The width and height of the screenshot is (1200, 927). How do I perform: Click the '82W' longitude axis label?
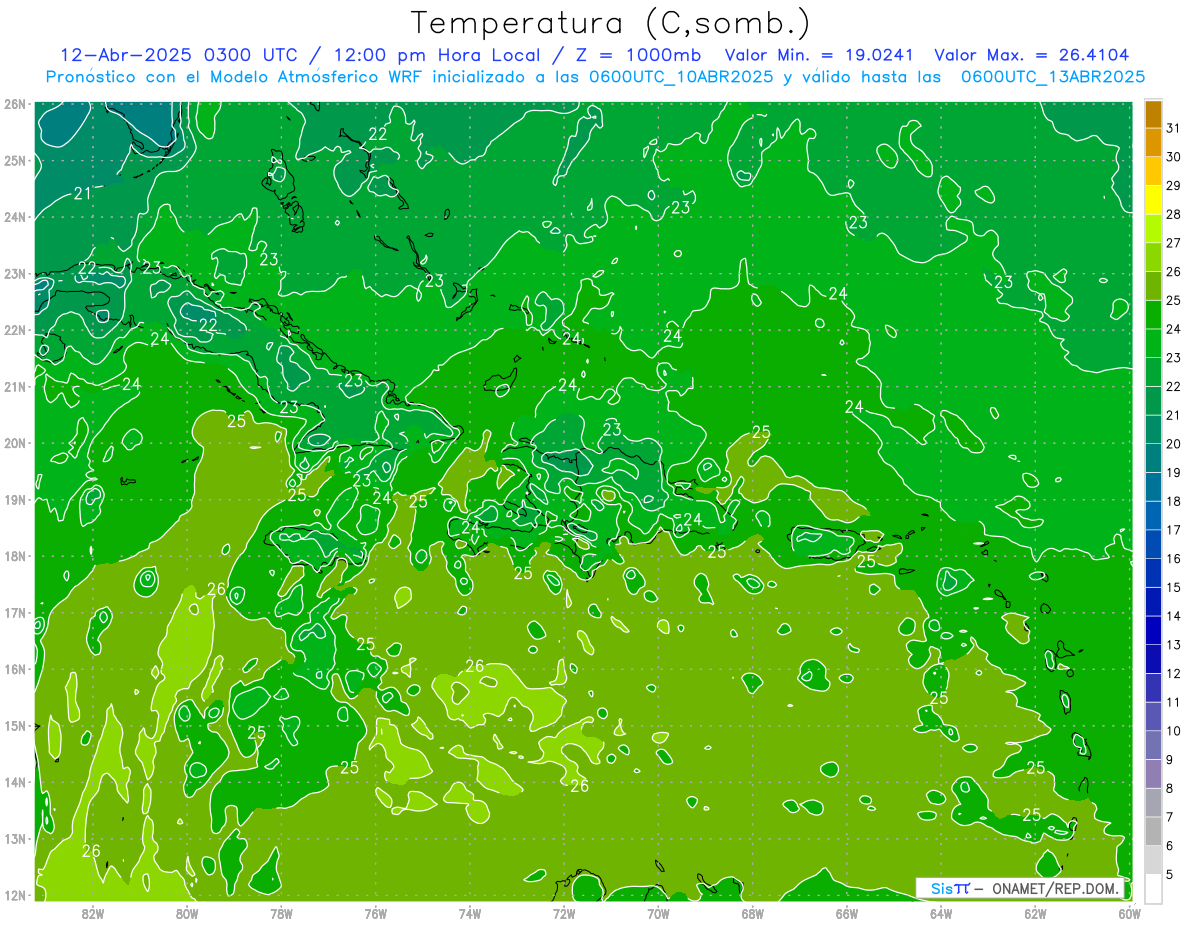click(x=93, y=914)
